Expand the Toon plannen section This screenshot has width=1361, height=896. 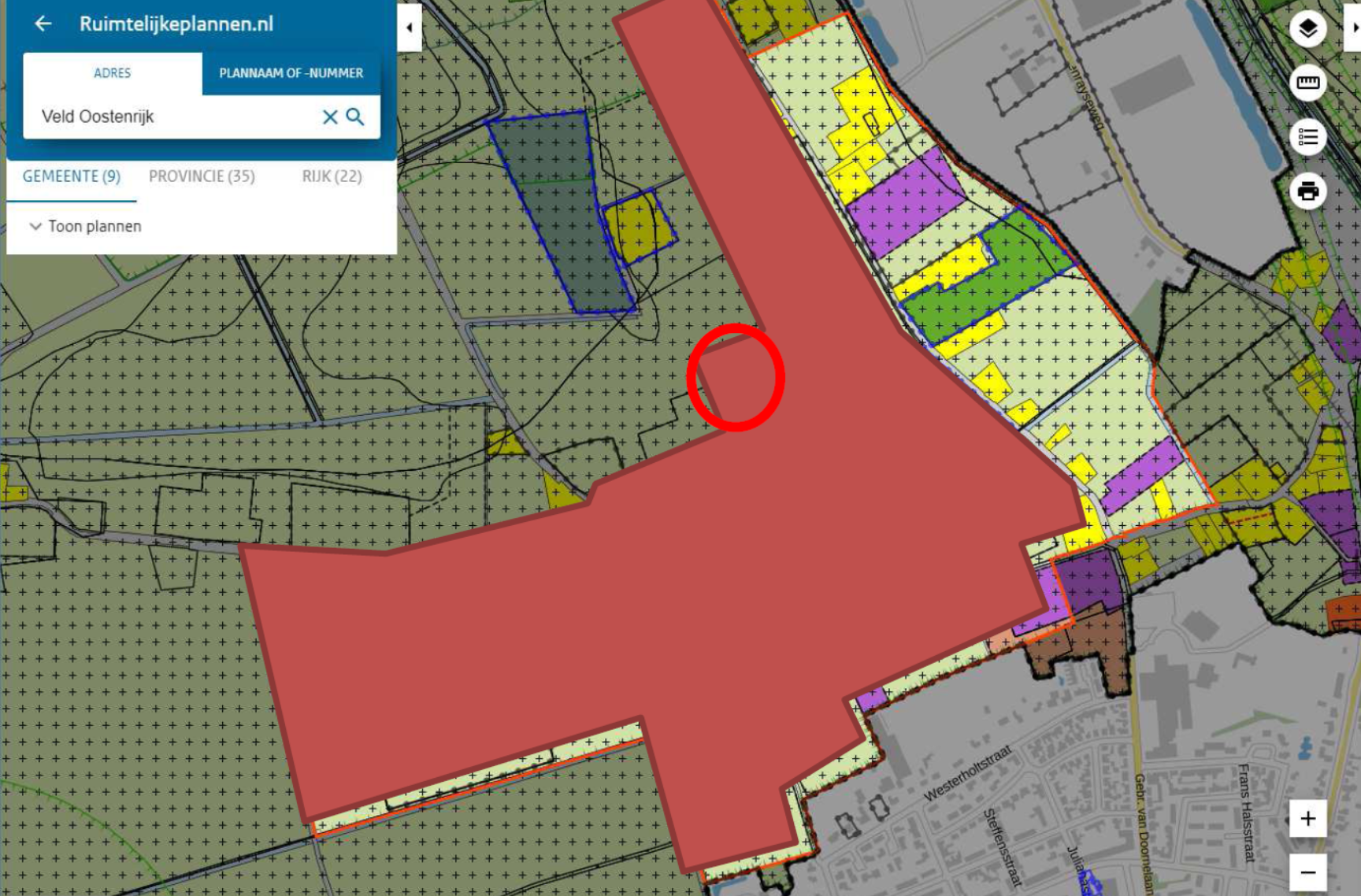85,227
